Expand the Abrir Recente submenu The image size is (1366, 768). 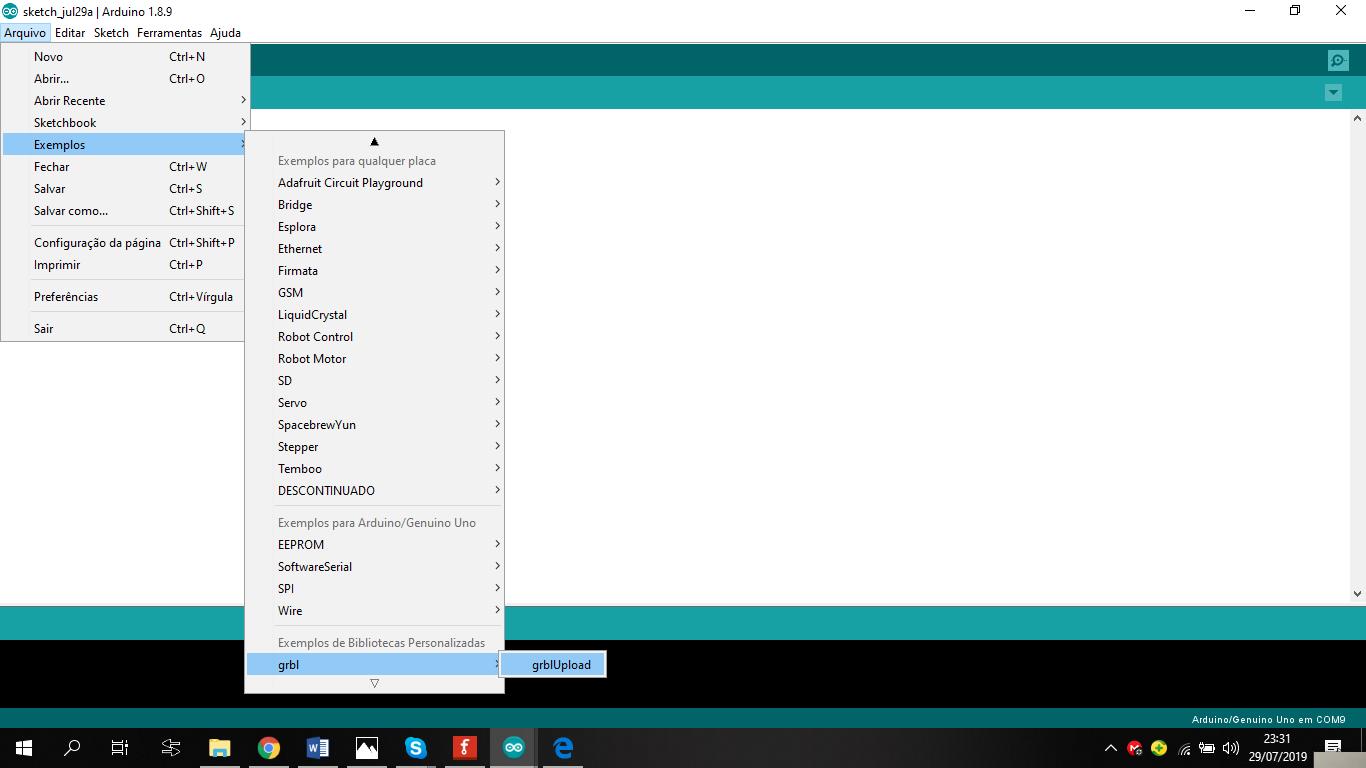125,101
